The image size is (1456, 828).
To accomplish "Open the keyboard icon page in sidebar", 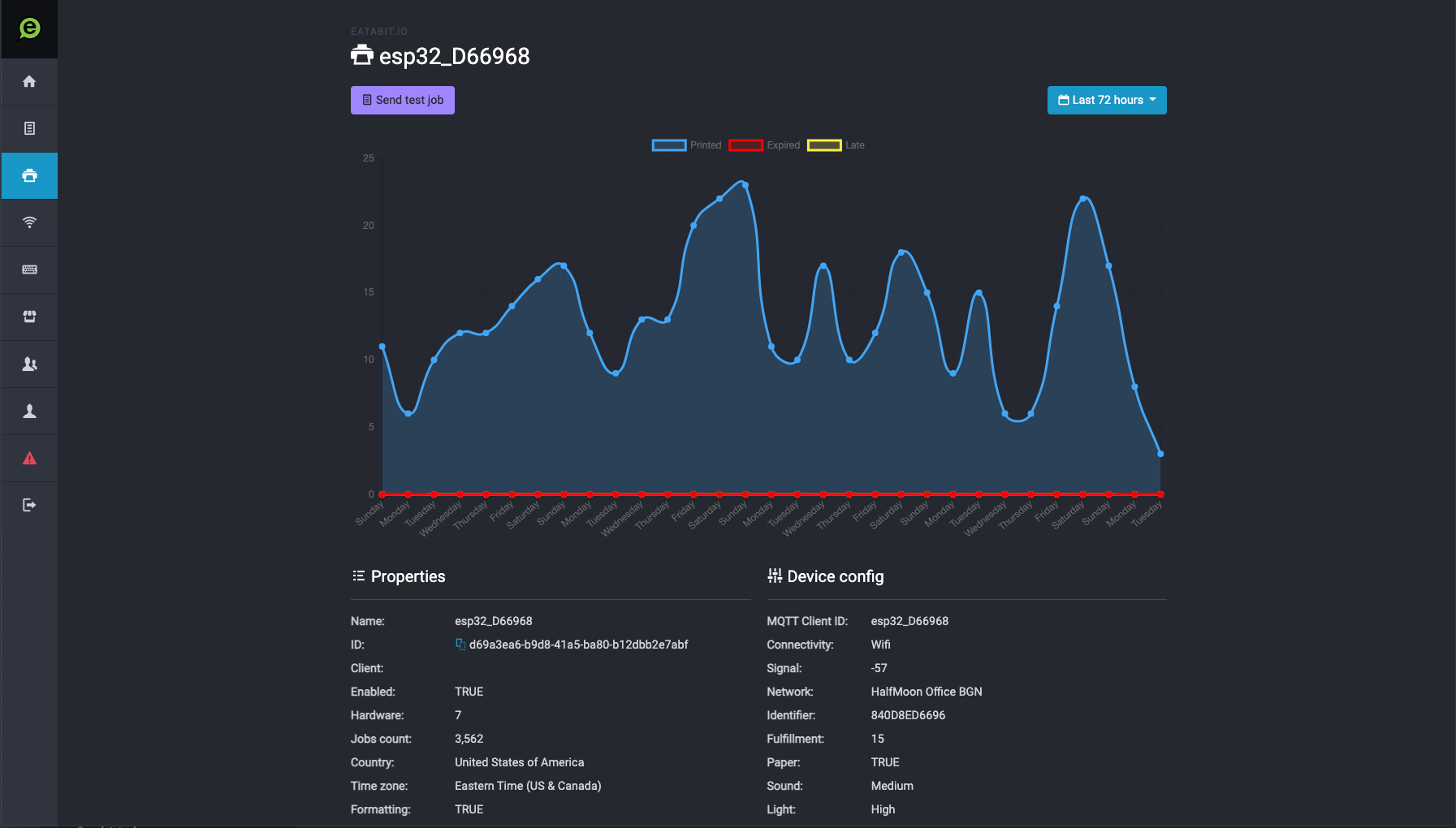I will click(29, 270).
